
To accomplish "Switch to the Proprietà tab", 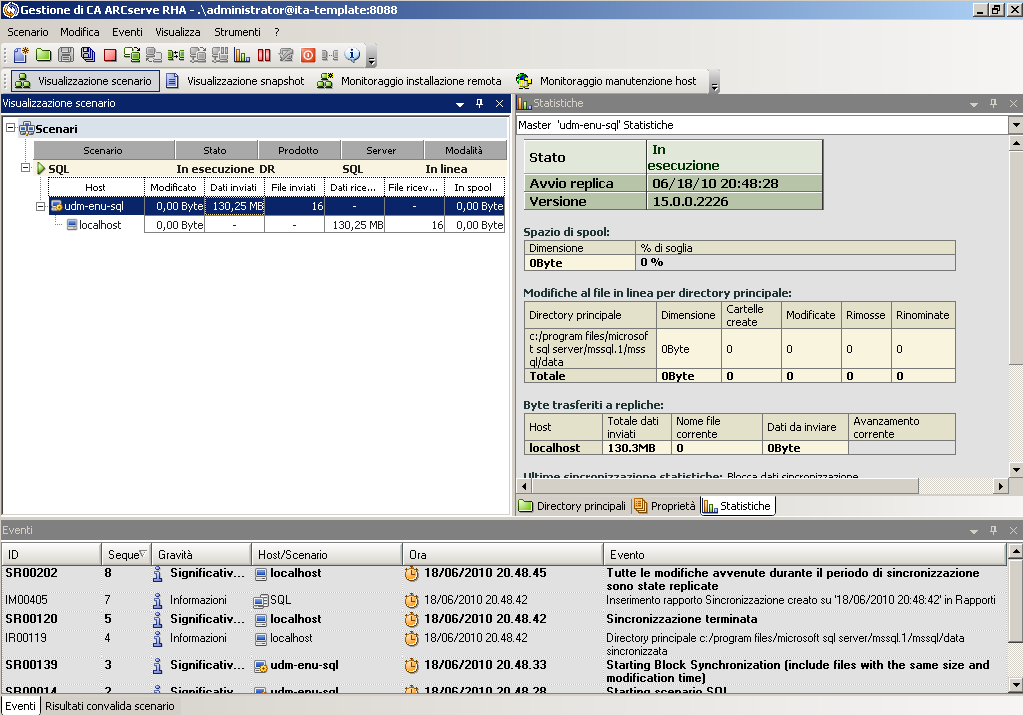I will (x=665, y=506).
